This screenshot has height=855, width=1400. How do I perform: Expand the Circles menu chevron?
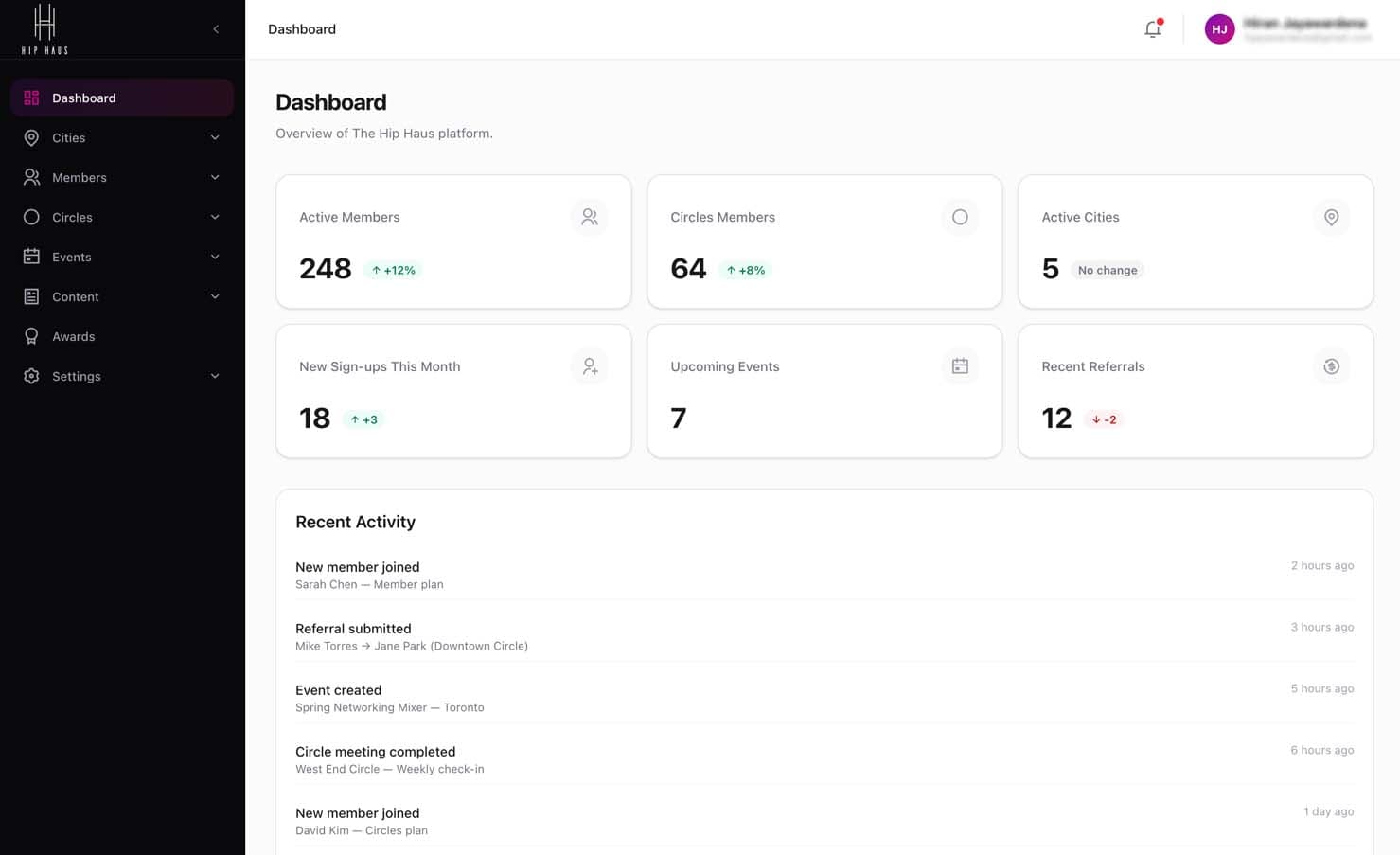(x=215, y=217)
